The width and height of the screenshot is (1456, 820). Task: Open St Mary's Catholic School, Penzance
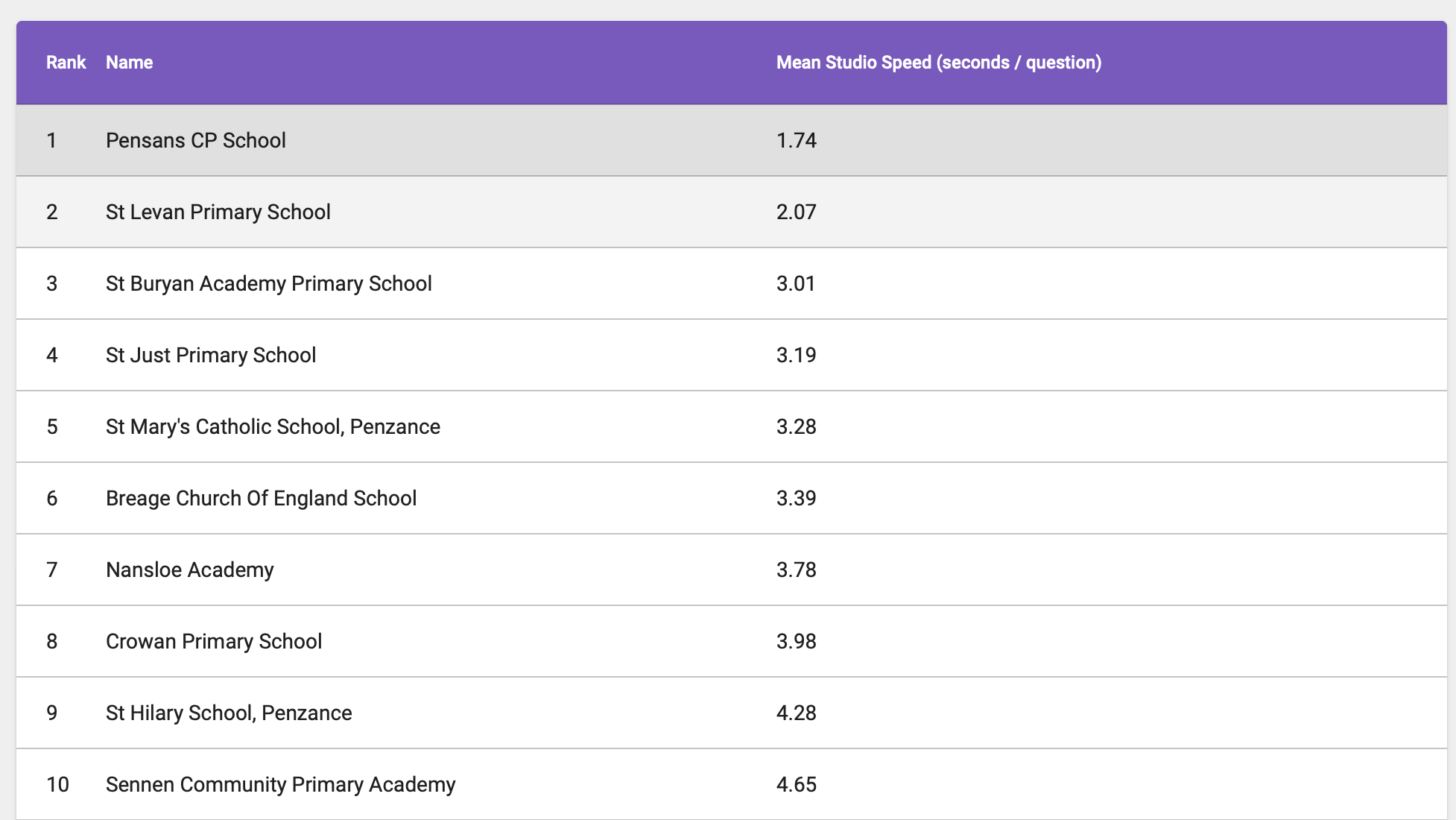point(273,427)
